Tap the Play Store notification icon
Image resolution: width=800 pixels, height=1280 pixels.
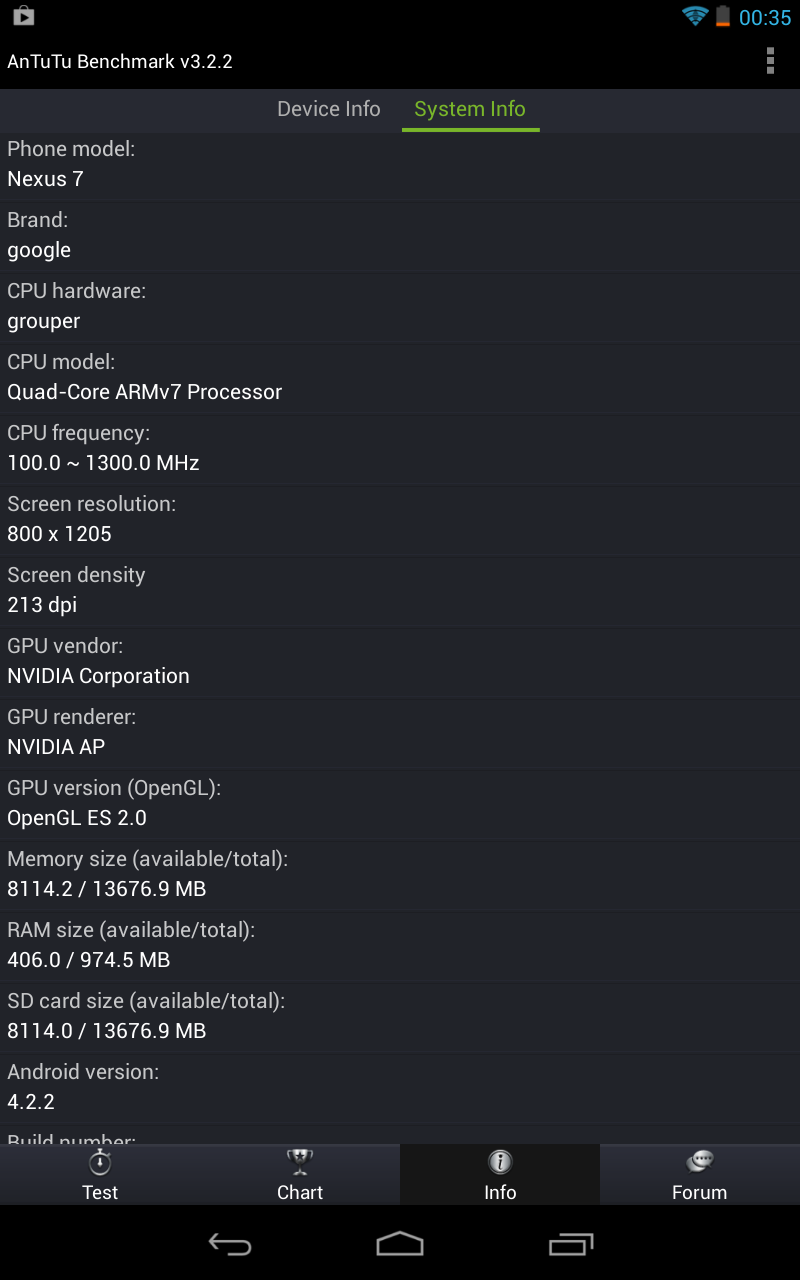click(x=24, y=16)
